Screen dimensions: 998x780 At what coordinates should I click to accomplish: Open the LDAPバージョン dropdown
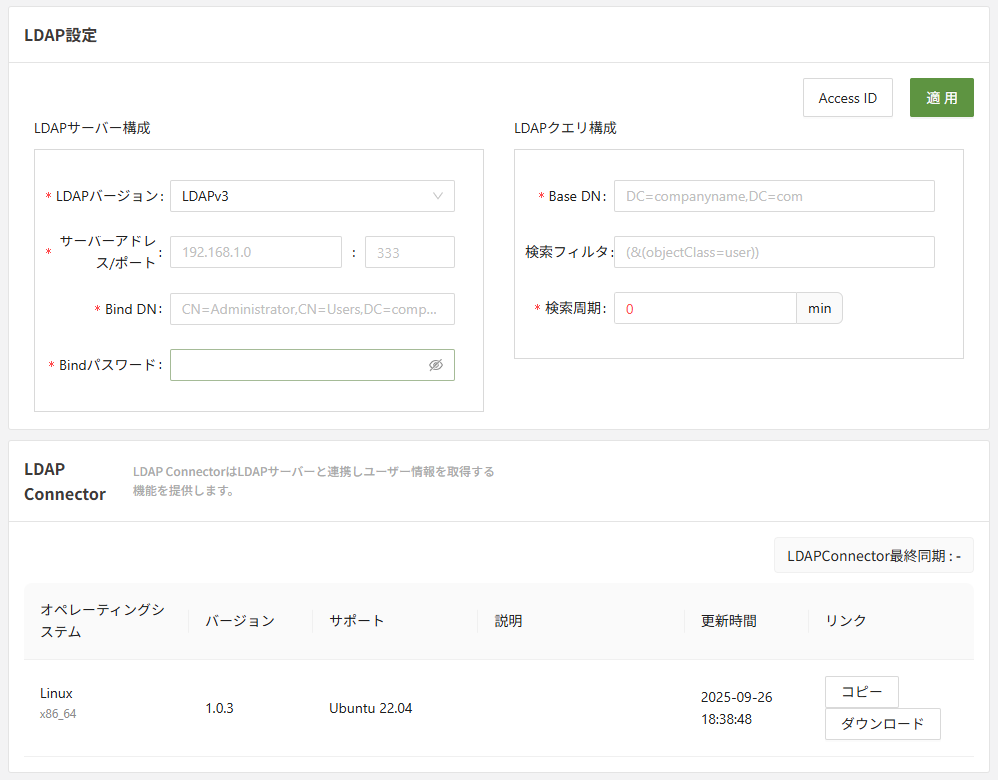point(312,196)
